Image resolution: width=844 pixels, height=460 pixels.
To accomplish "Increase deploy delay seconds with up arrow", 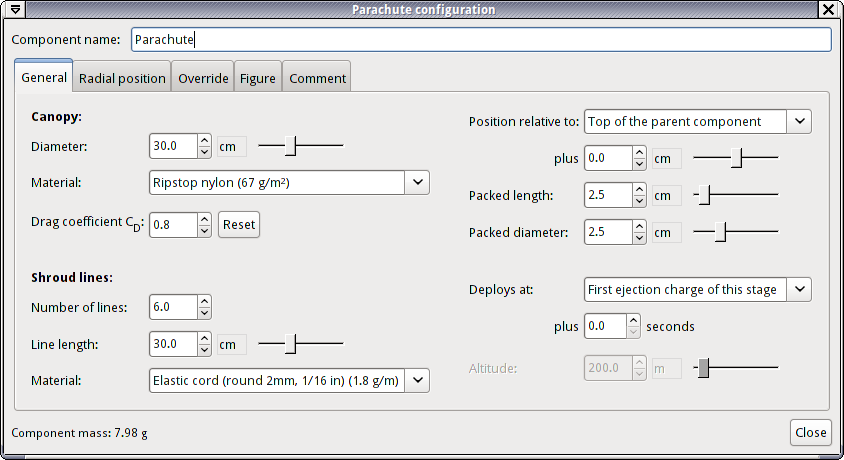I will [632, 320].
